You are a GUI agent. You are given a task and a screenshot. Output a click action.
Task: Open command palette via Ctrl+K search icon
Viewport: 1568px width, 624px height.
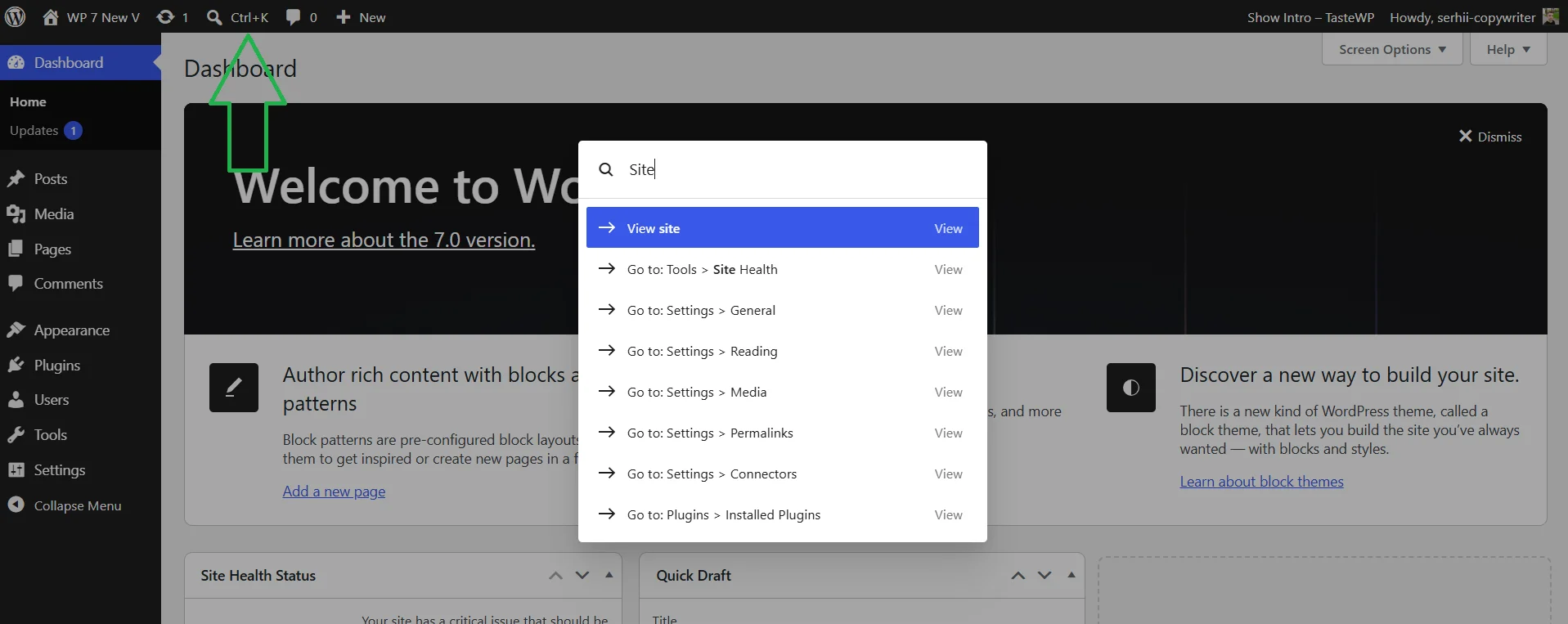(x=214, y=17)
